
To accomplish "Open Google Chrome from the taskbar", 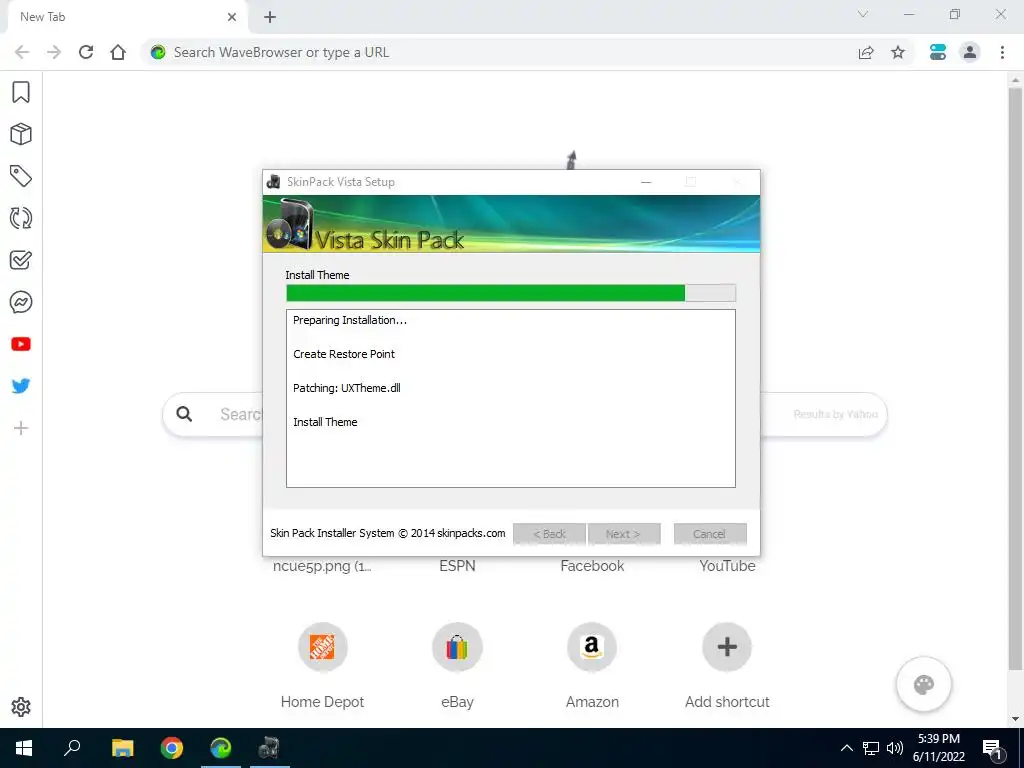I will coord(172,748).
